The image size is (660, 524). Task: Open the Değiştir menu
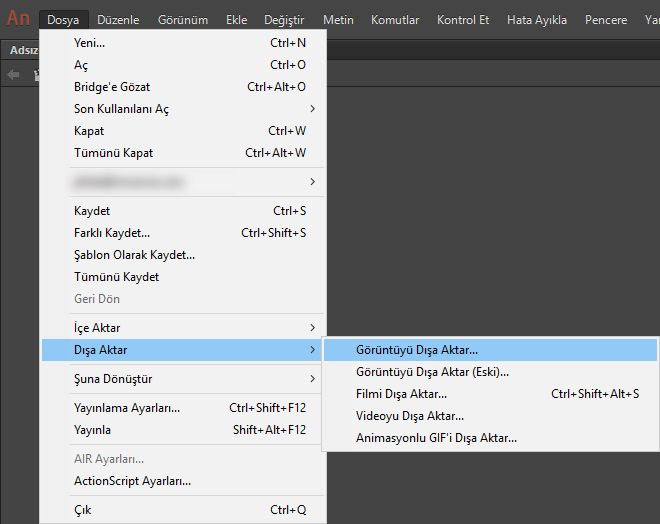pos(284,20)
